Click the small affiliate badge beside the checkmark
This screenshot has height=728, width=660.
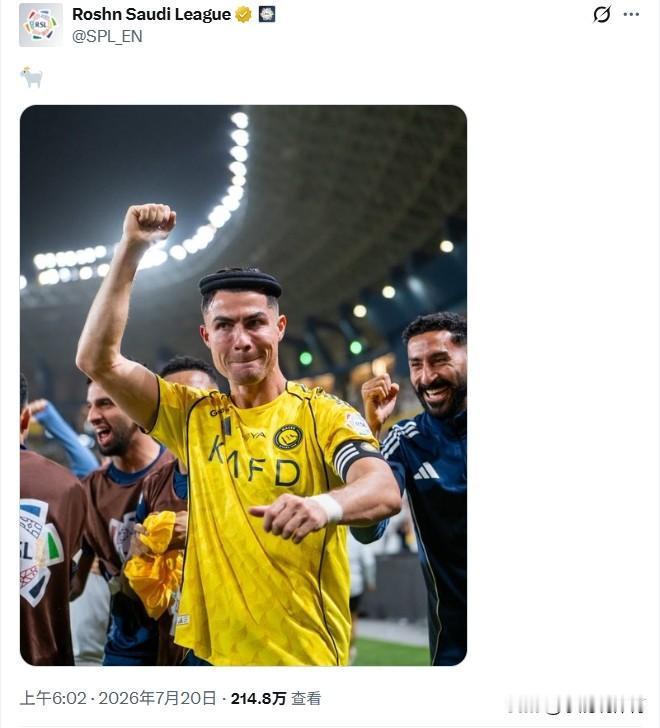pos(267,14)
